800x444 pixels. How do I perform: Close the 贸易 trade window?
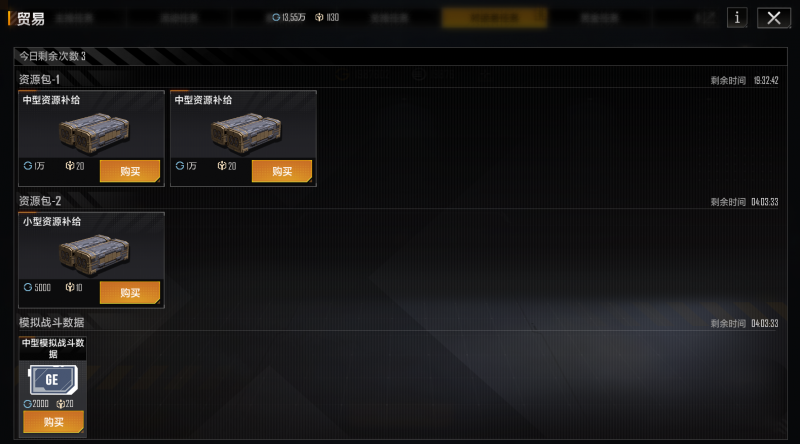(x=773, y=18)
